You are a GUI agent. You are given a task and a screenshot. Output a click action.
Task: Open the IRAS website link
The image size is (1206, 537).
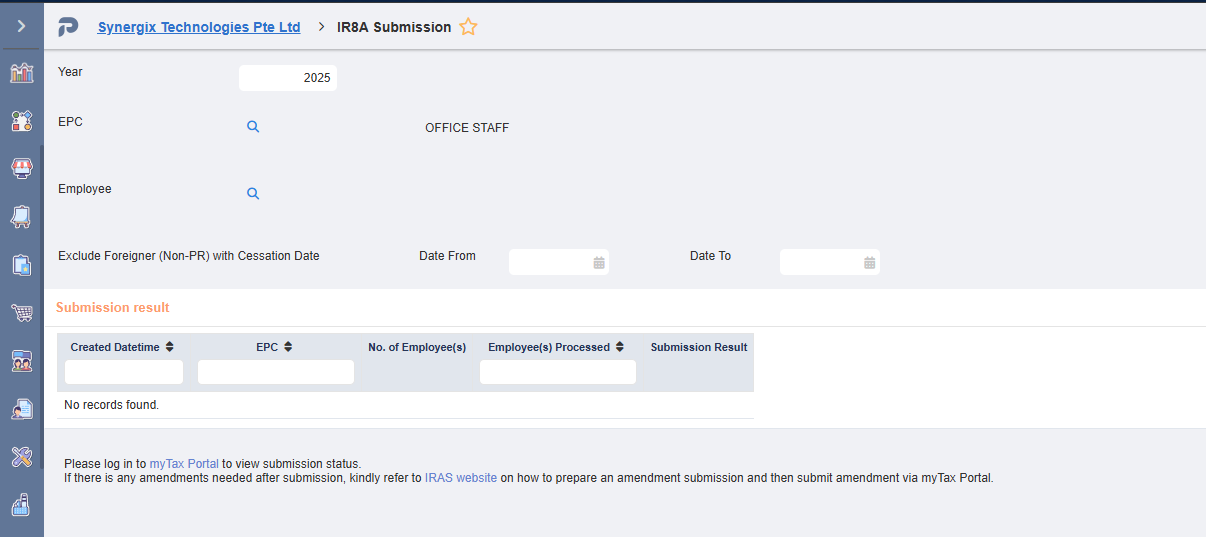click(461, 478)
